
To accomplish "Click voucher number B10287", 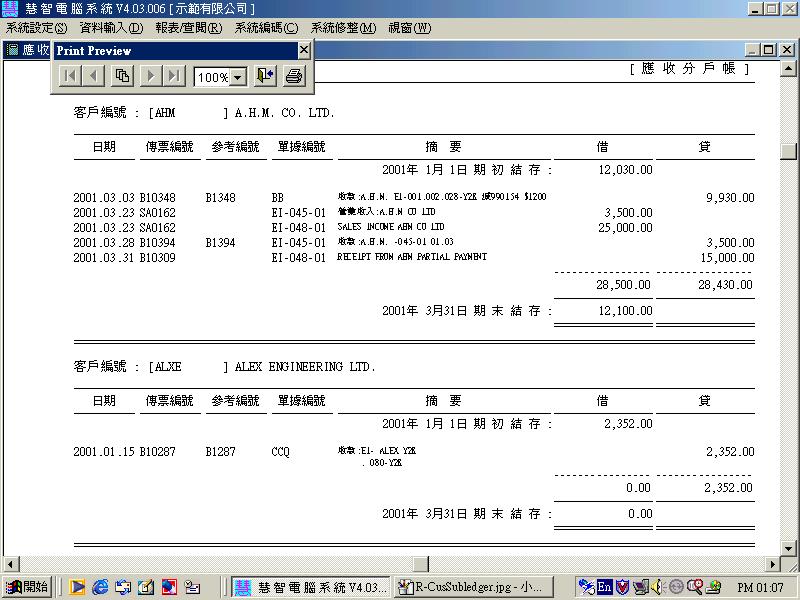I will point(157,452).
